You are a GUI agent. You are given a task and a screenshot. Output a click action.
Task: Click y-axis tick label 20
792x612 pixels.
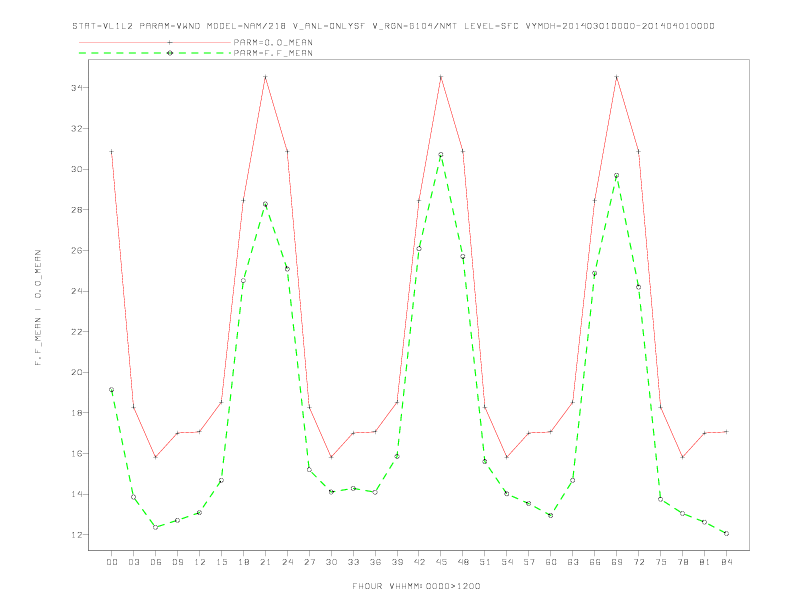coord(77,372)
